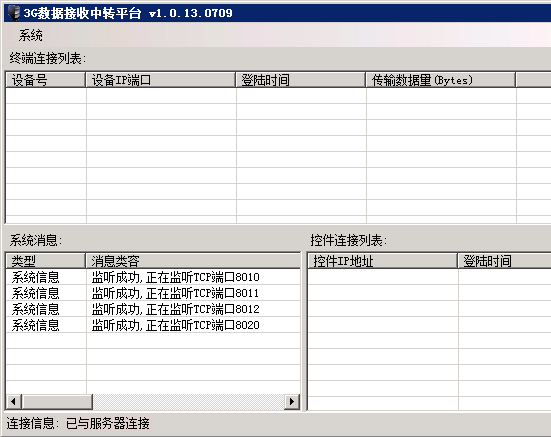Sort by 设备号 column header
This screenshot has height=437, width=551.
[46, 80]
